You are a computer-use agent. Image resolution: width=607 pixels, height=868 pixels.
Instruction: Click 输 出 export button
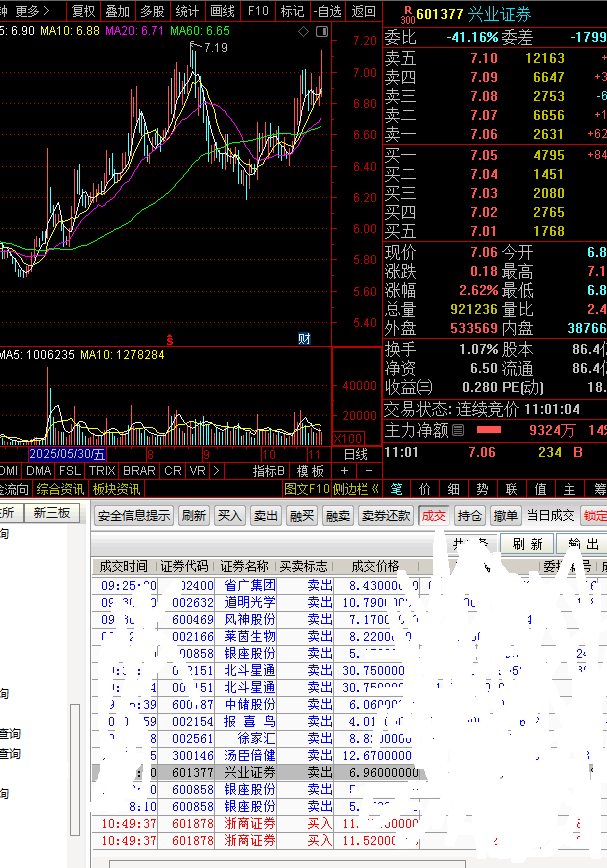[583, 544]
